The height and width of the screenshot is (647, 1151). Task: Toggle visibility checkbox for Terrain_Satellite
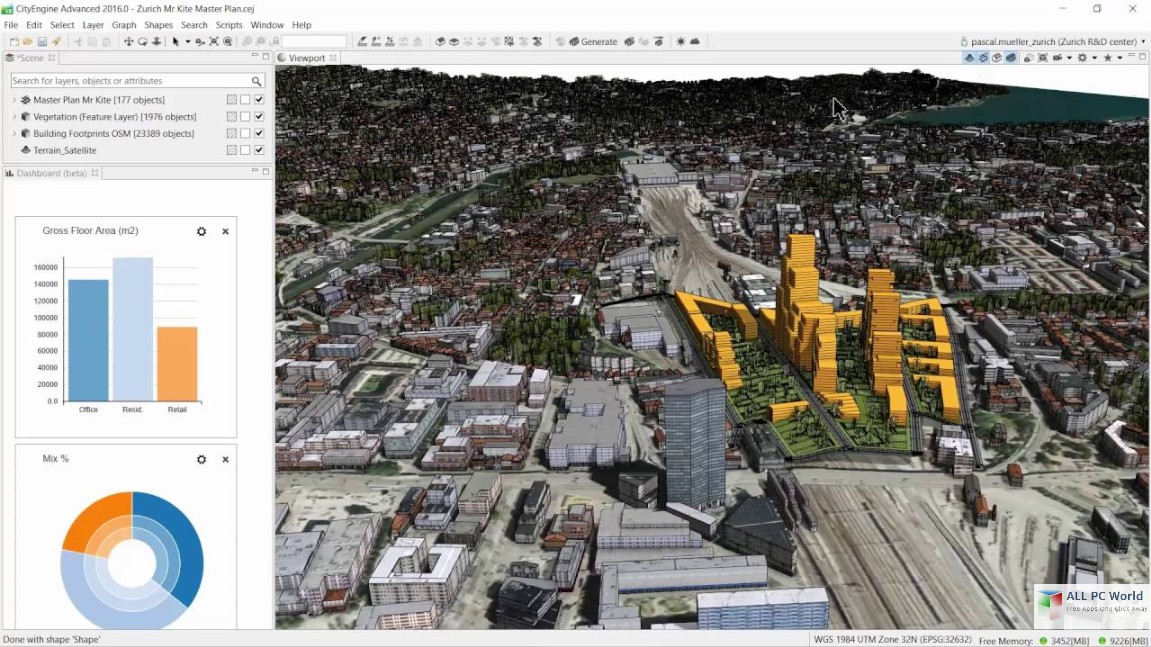tap(259, 151)
